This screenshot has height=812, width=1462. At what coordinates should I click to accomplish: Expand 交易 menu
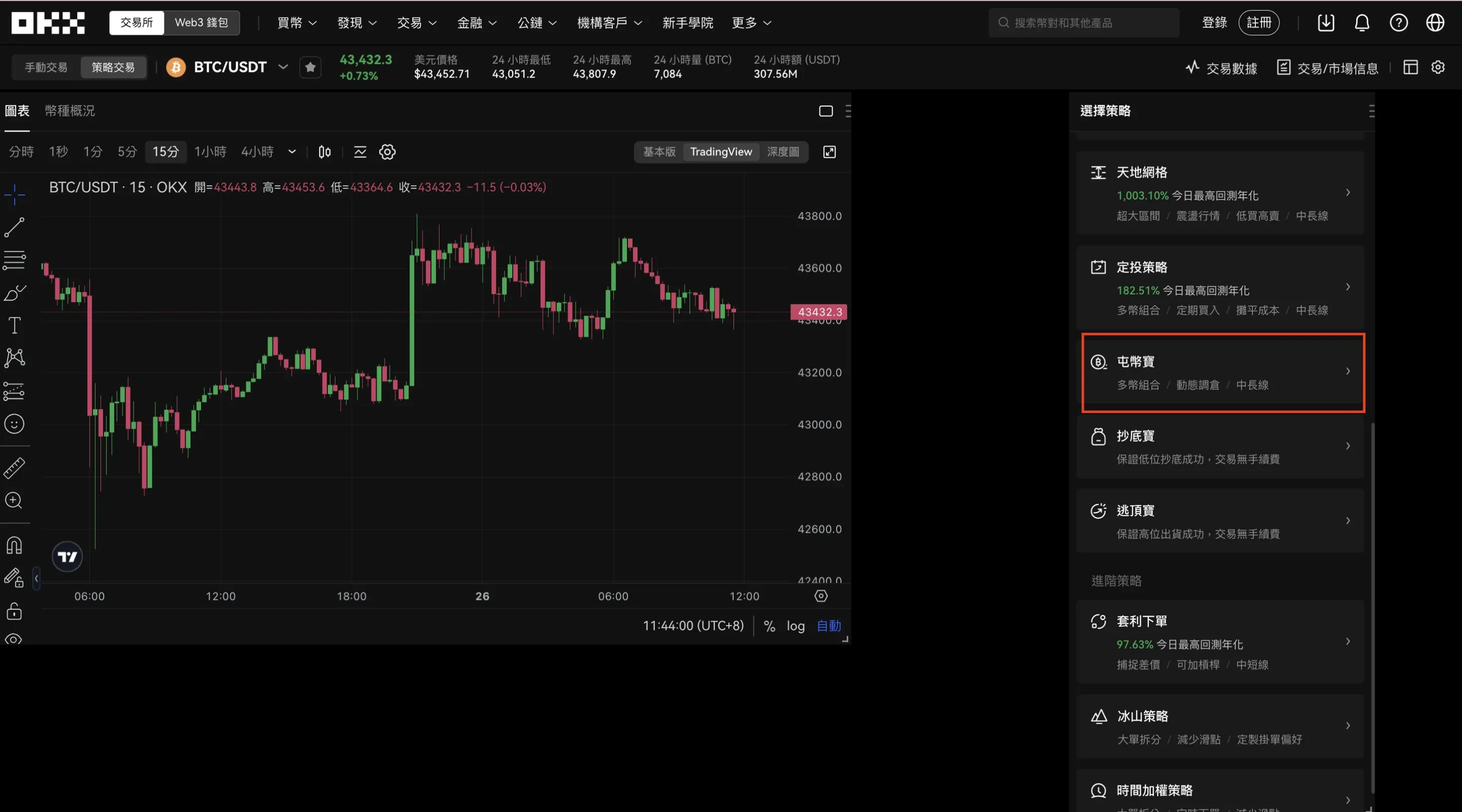click(x=417, y=23)
